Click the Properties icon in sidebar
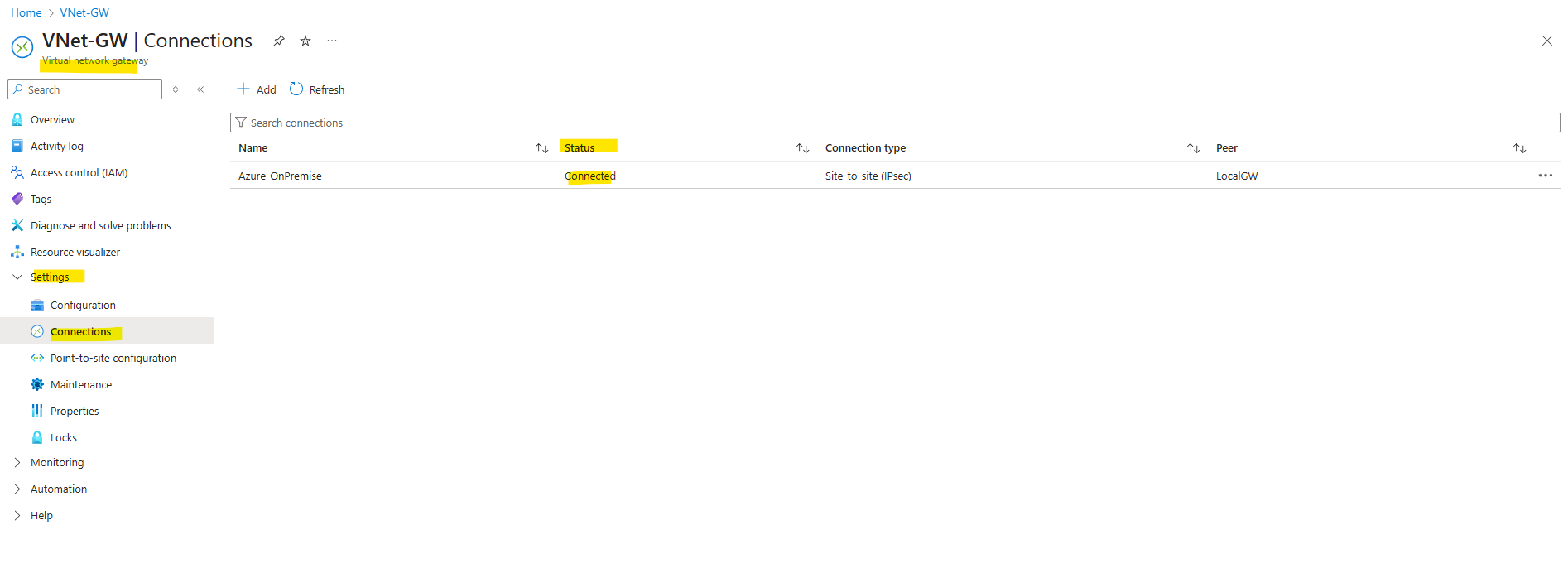This screenshot has height=573, width=1568. point(37,411)
